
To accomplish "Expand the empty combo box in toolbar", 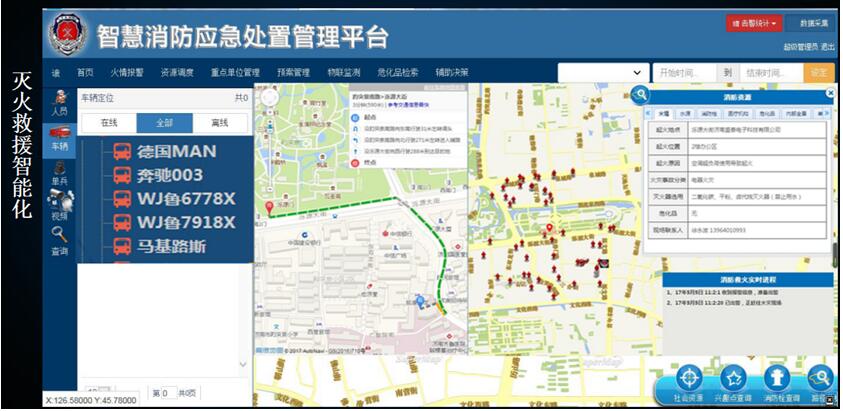I will [602, 73].
